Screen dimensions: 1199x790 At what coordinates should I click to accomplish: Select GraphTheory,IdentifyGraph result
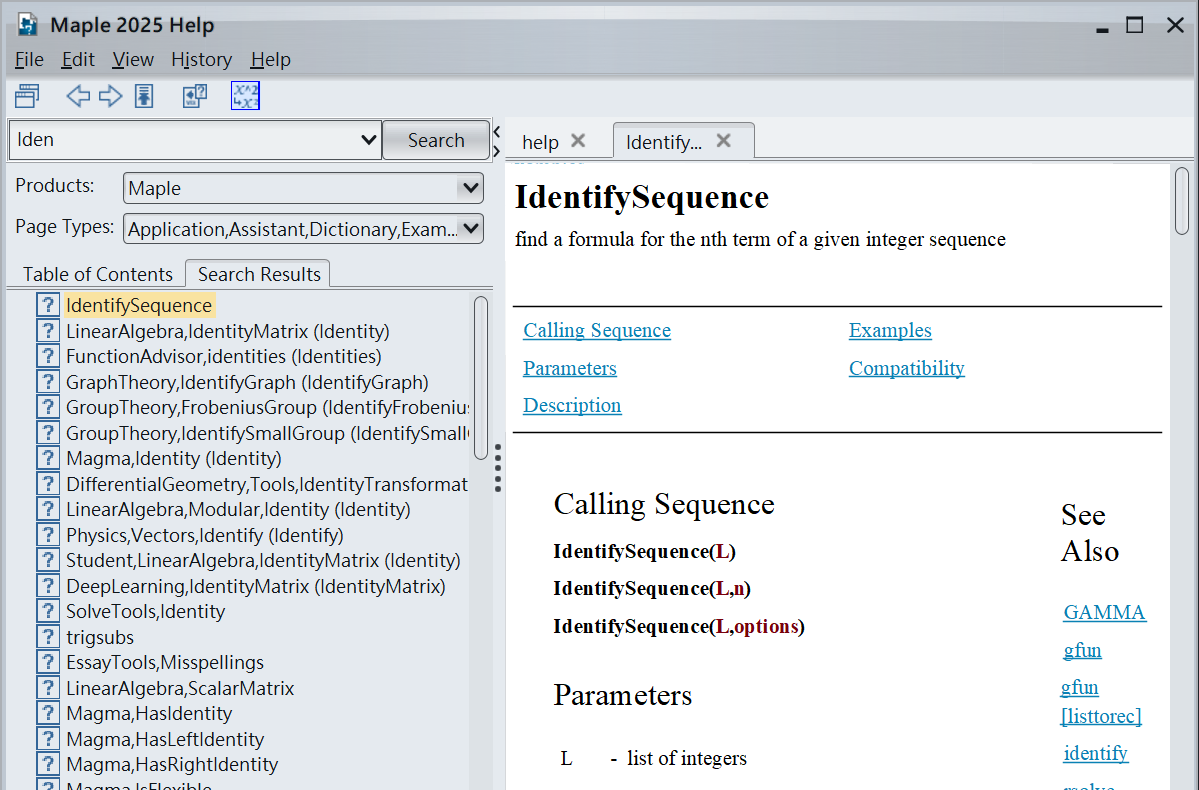(x=247, y=382)
